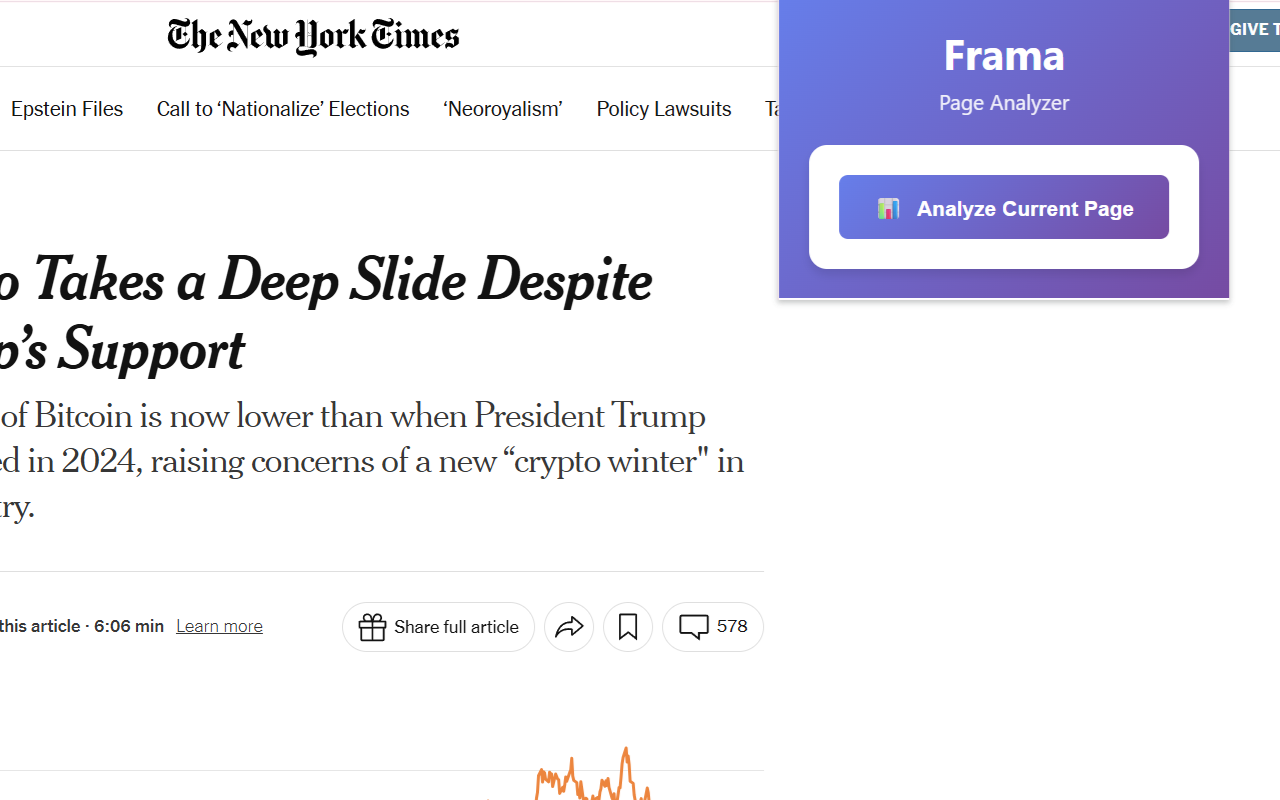Open the Learn more link
The image size is (1280, 800).
pos(218,626)
